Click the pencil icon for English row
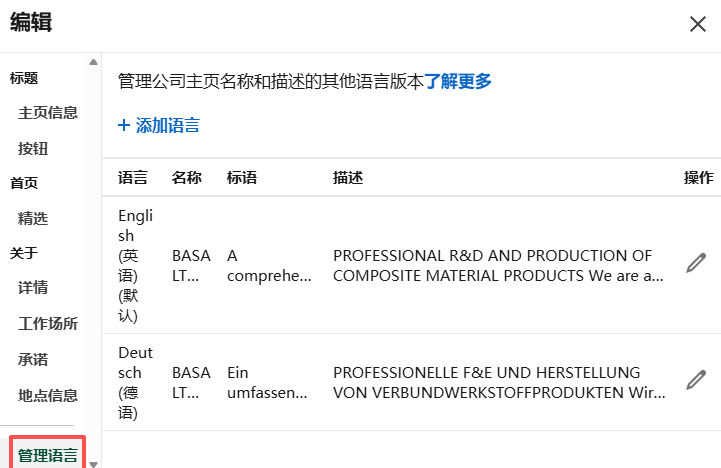This screenshot has width=721, height=468. [x=696, y=264]
